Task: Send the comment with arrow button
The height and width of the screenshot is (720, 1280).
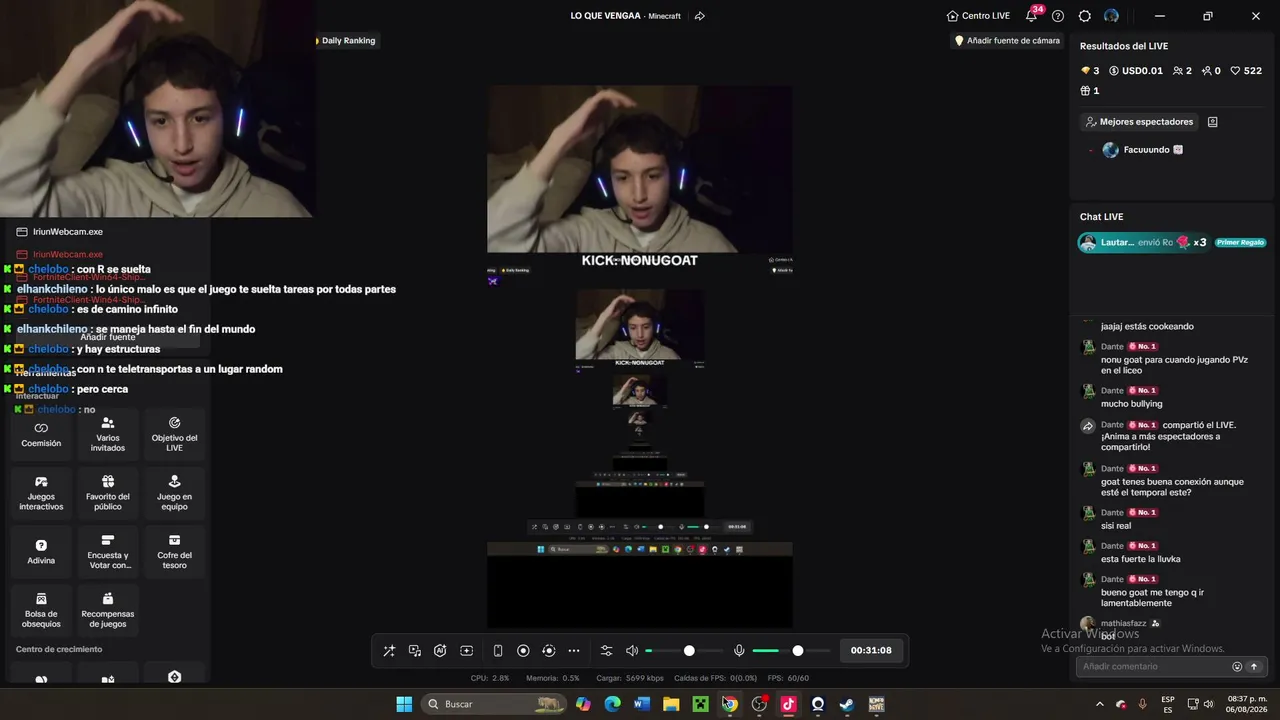Action: click(1254, 667)
